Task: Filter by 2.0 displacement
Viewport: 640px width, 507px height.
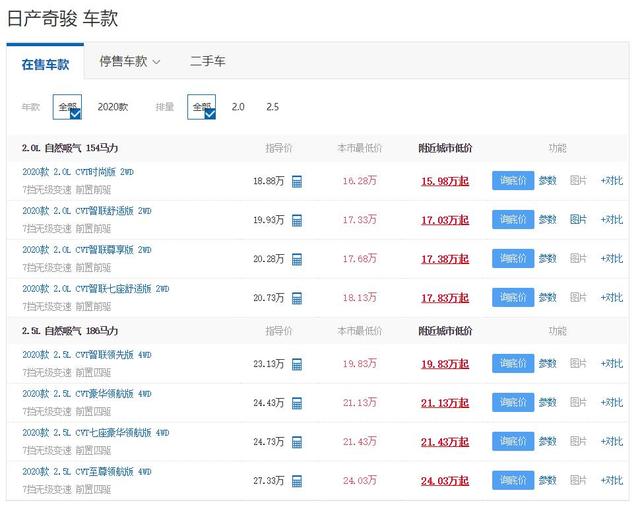Action: point(238,107)
